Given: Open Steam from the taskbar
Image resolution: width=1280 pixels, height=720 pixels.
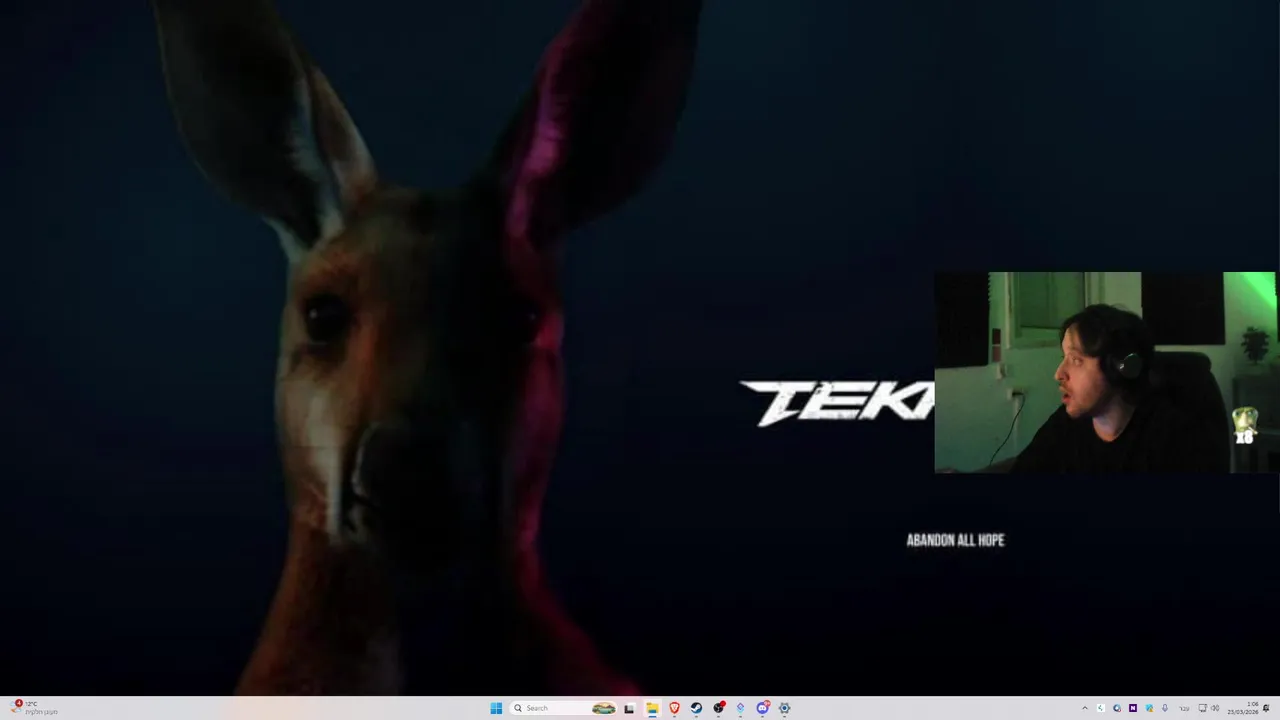Looking at the screenshot, I should [x=696, y=708].
